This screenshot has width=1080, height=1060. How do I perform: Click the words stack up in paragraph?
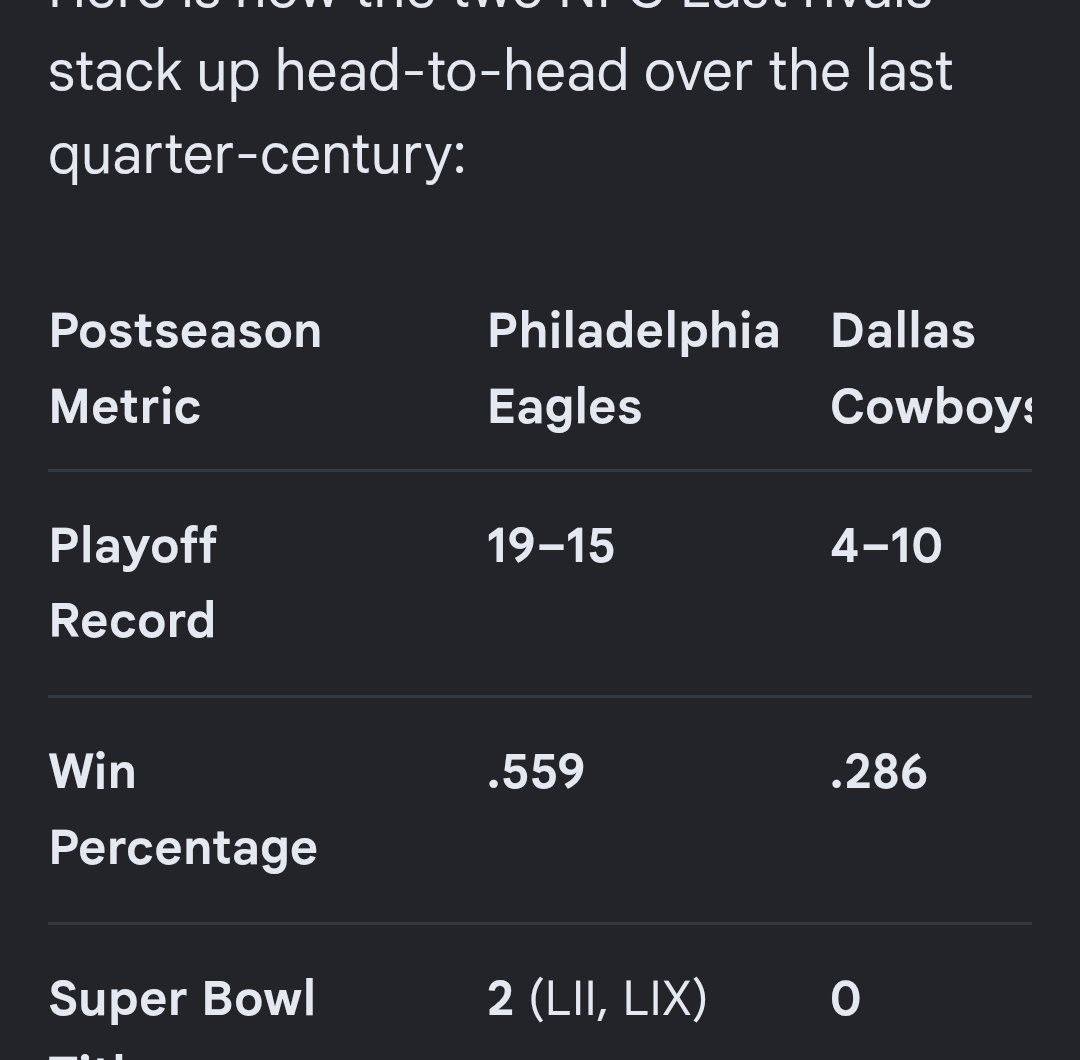coord(154,72)
